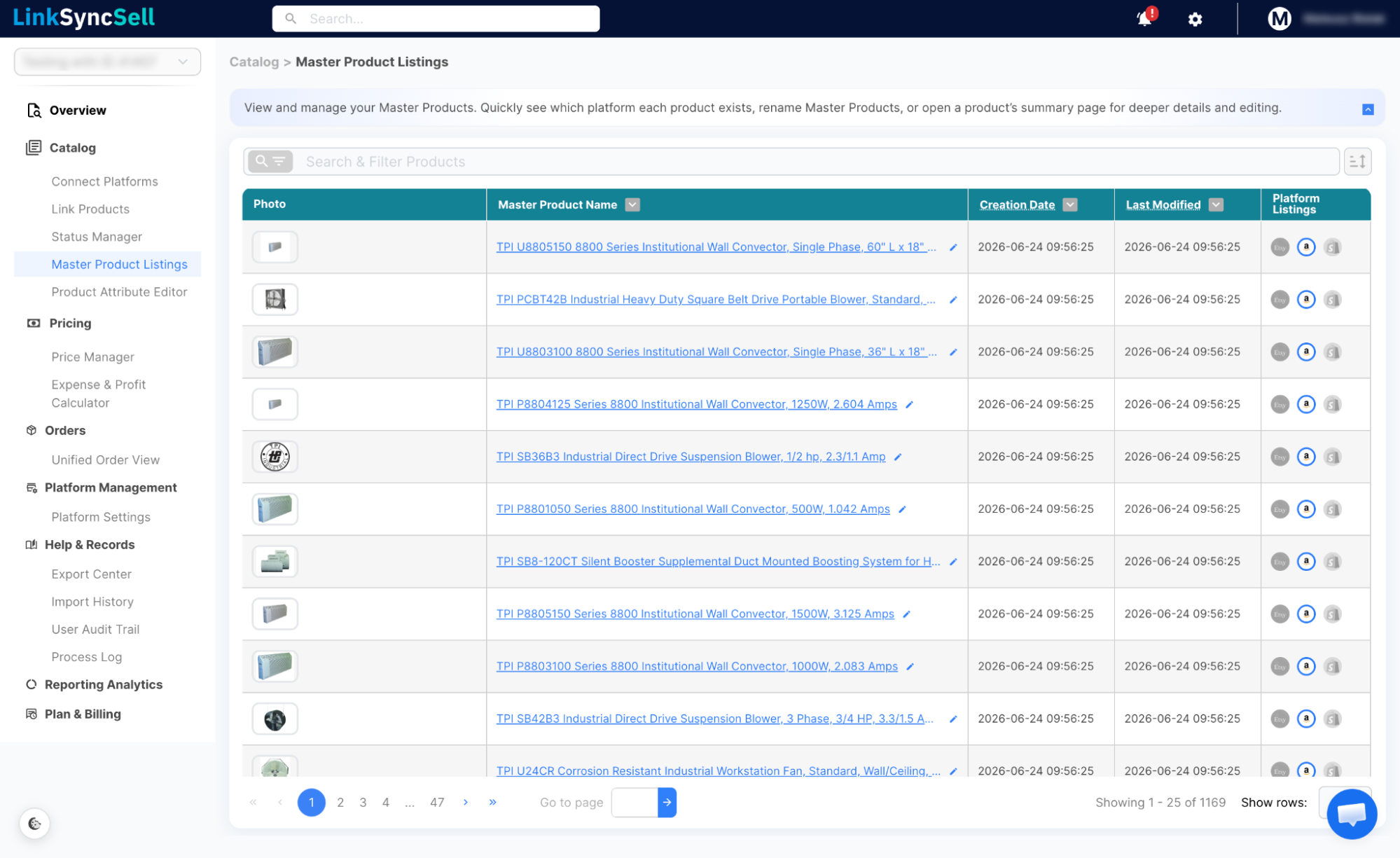
Task: Click the Amazon icon for TPI SB36B3
Action: point(1306,457)
